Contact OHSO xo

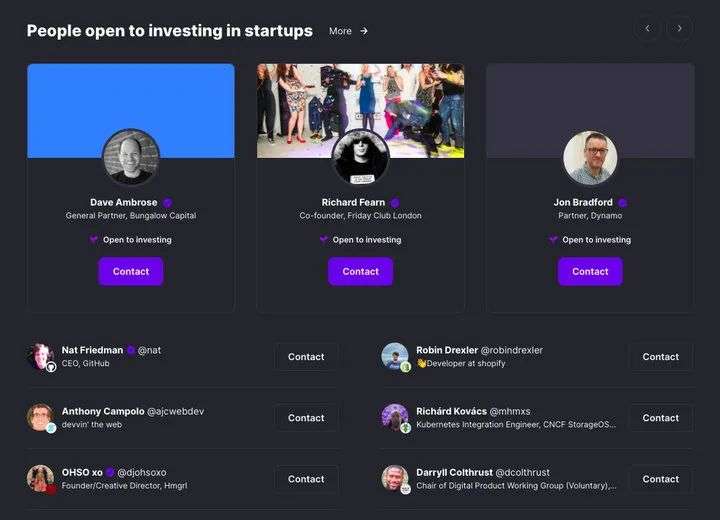point(306,479)
